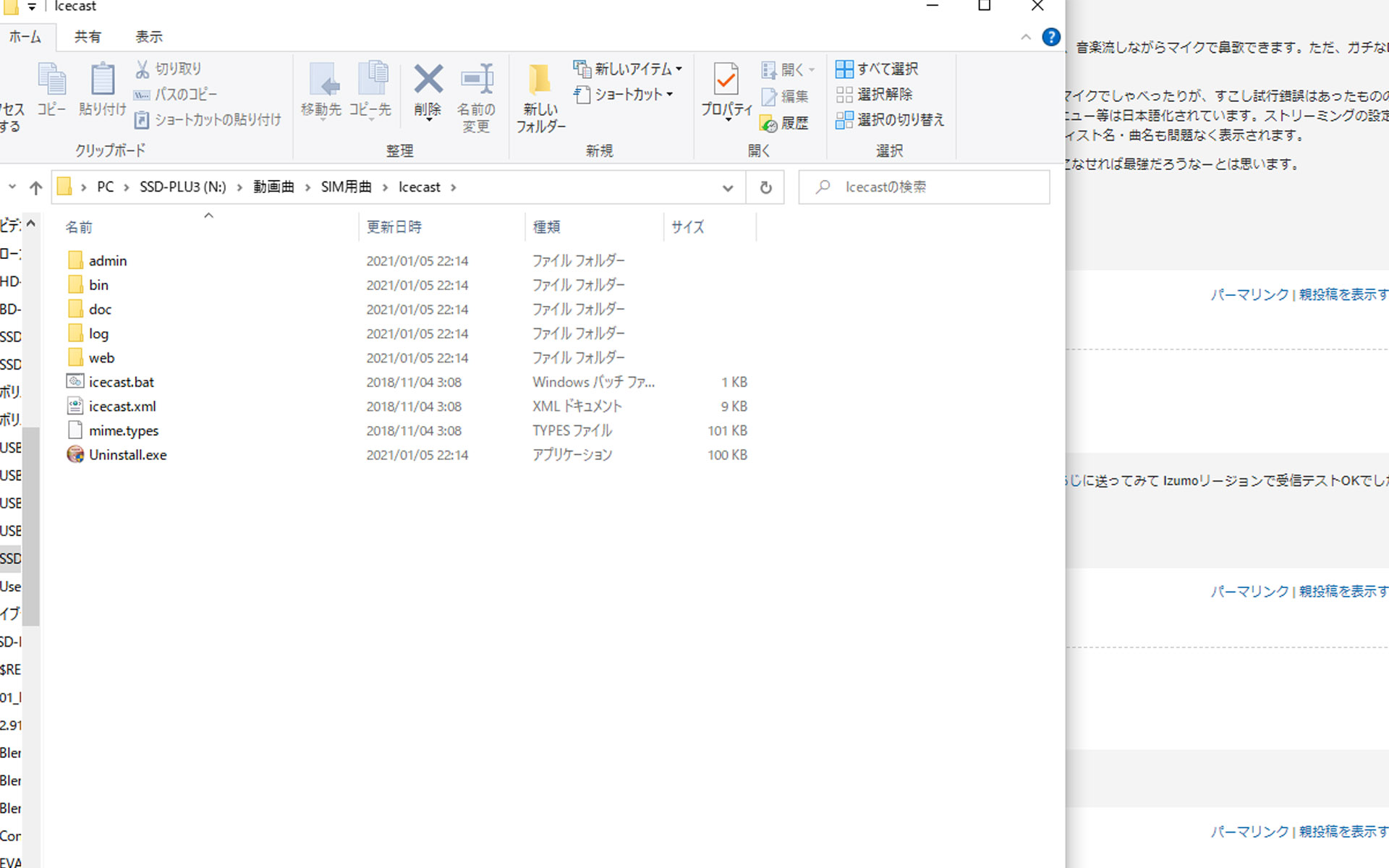Click SSD-PLU3 (N:) in the breadcrumb
1389x868 pixels.
183,187
